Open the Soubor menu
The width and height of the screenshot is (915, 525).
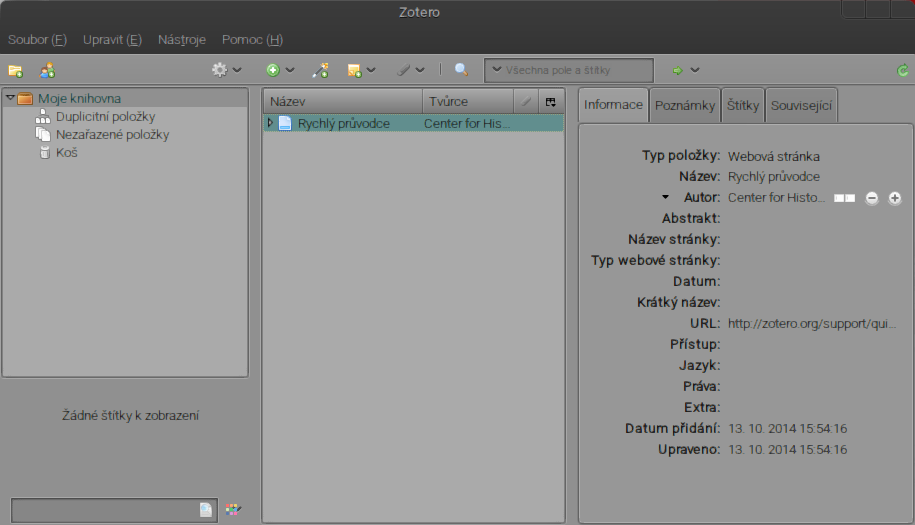tap(37, 40)
